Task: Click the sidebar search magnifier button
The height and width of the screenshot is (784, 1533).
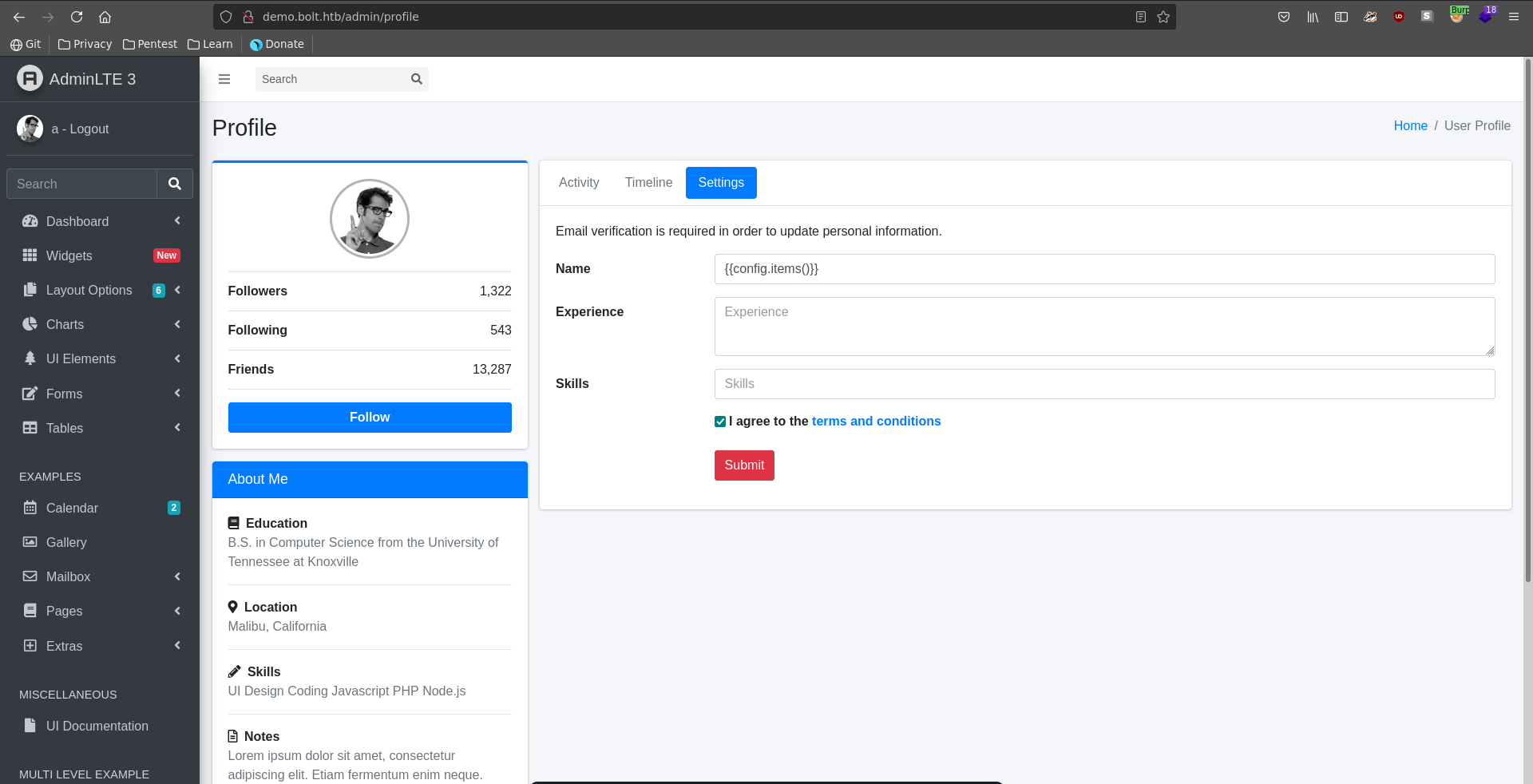Action: coord(174,184)
